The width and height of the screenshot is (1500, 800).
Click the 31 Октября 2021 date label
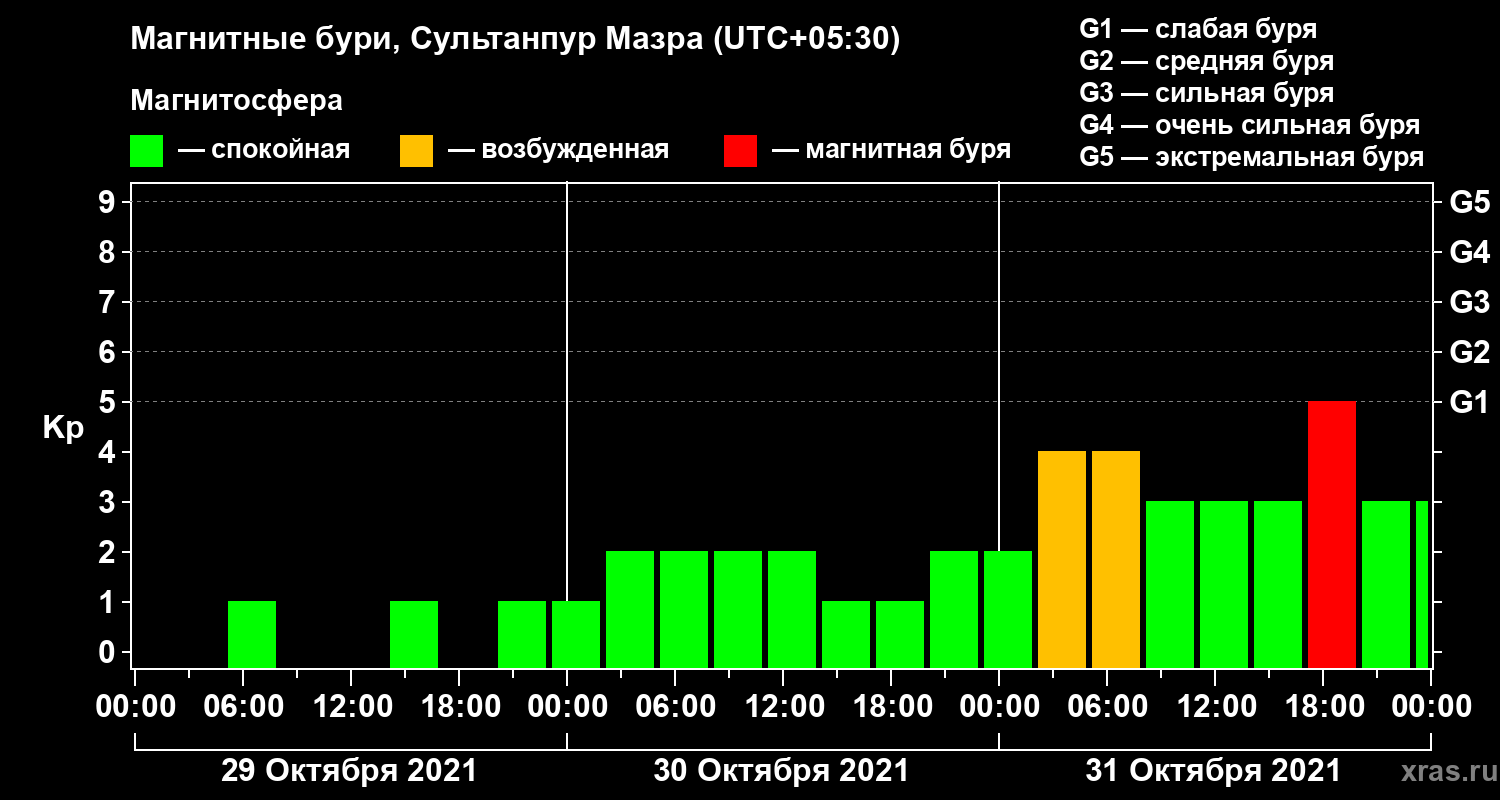click(1213, 771)
